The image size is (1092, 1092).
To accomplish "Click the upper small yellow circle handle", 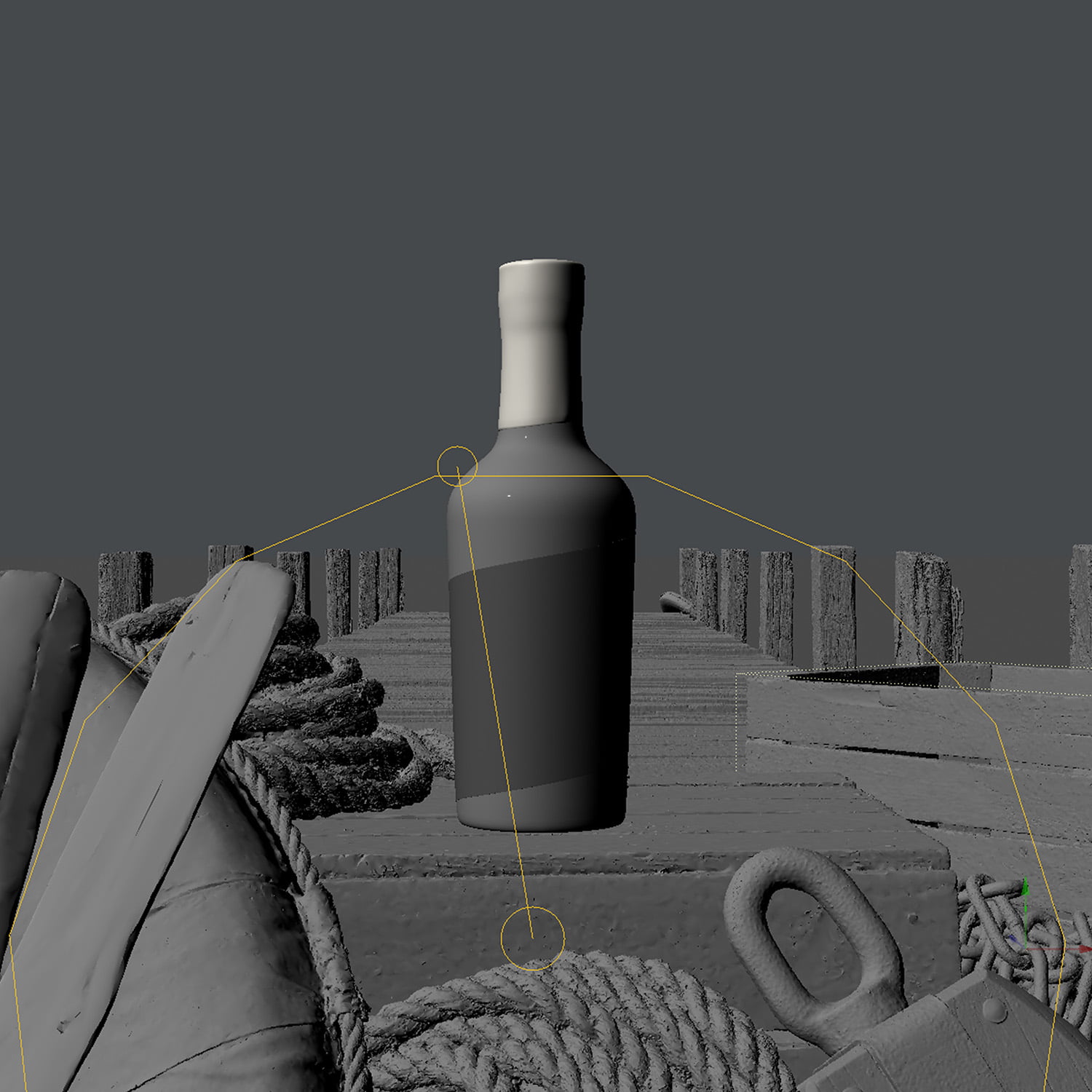I will 456,466.
